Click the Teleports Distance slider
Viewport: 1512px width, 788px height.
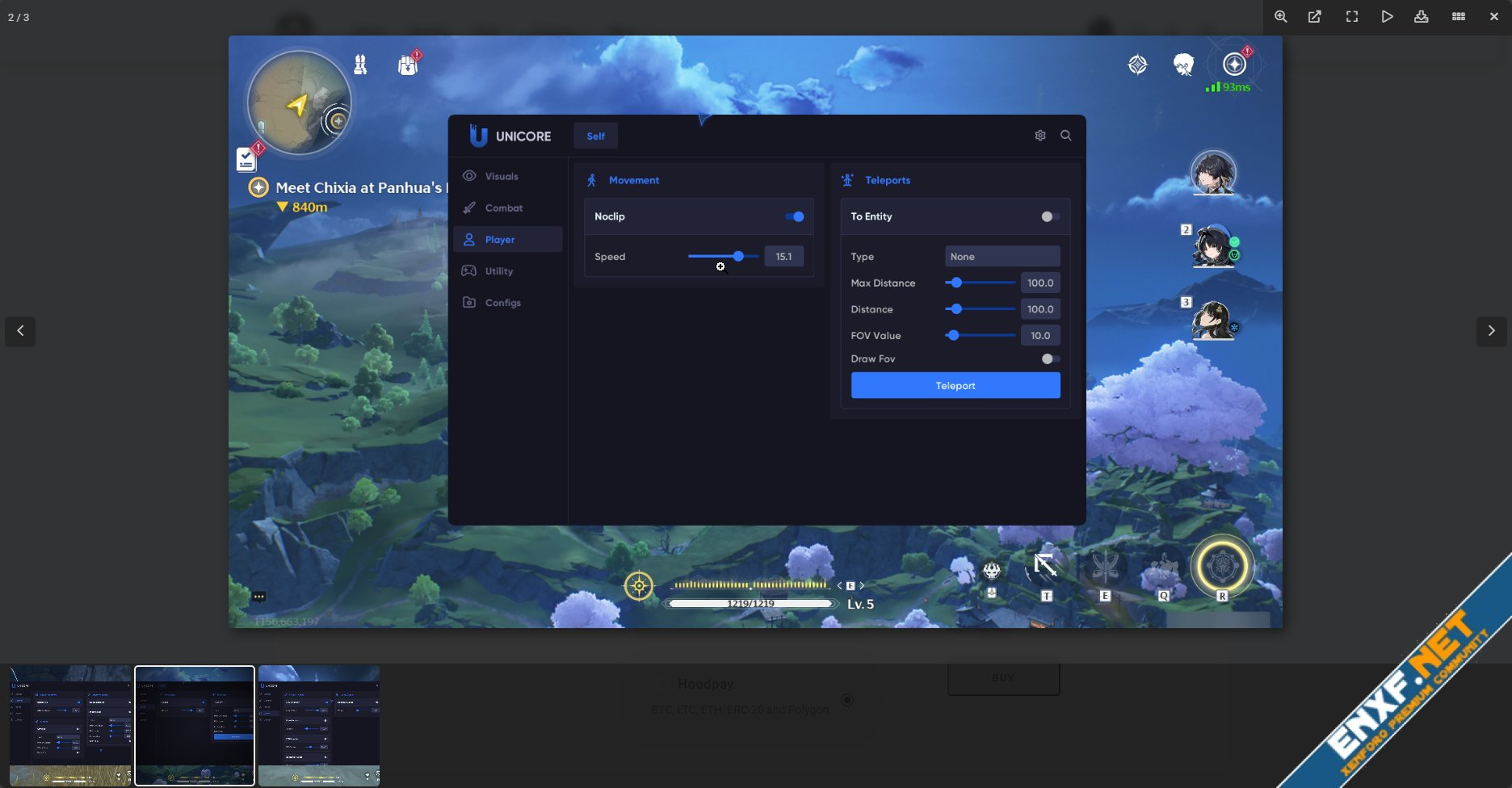point(980,309)
